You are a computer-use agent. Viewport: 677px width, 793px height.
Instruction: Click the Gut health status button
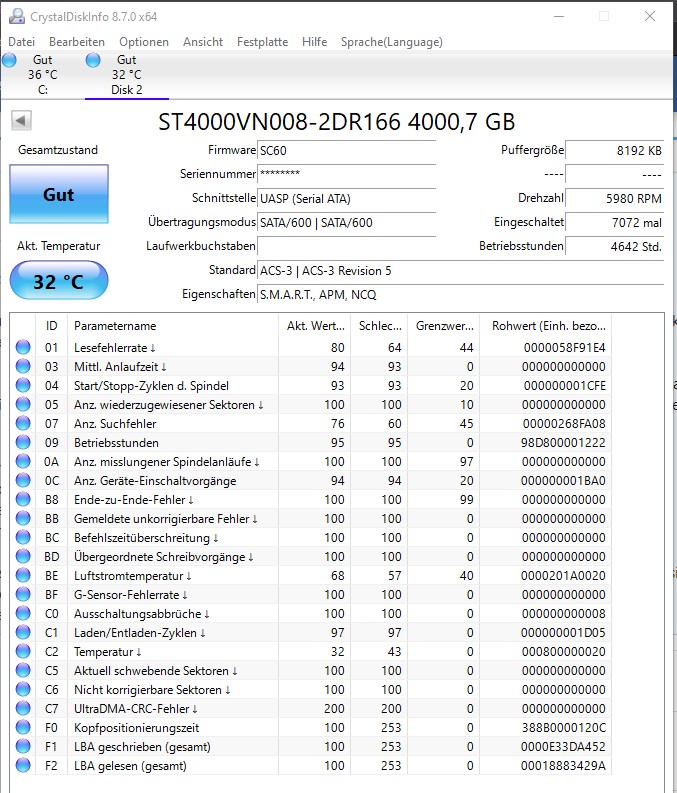click(59, 194)
